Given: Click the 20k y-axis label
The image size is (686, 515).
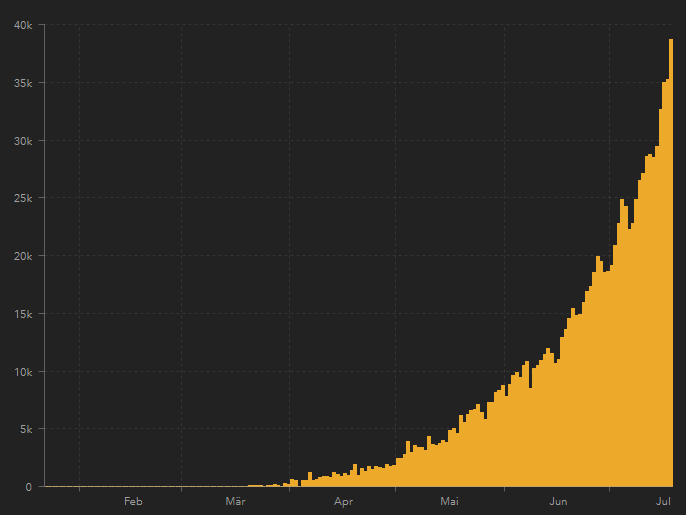Looking at the screenshot, I should (x=23, y=256).
